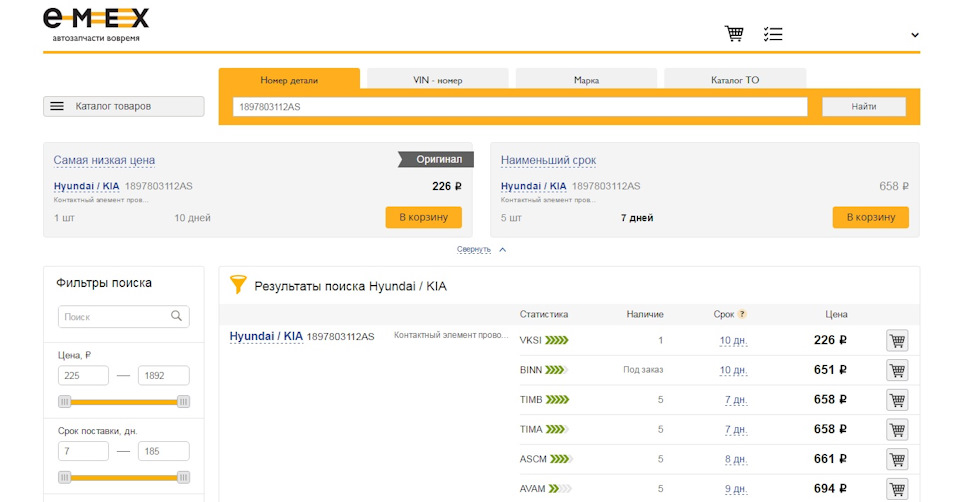The image size is (960, 502).
Task: Click ASCM delivery term 8 дн.
Action: click(736, 459)
